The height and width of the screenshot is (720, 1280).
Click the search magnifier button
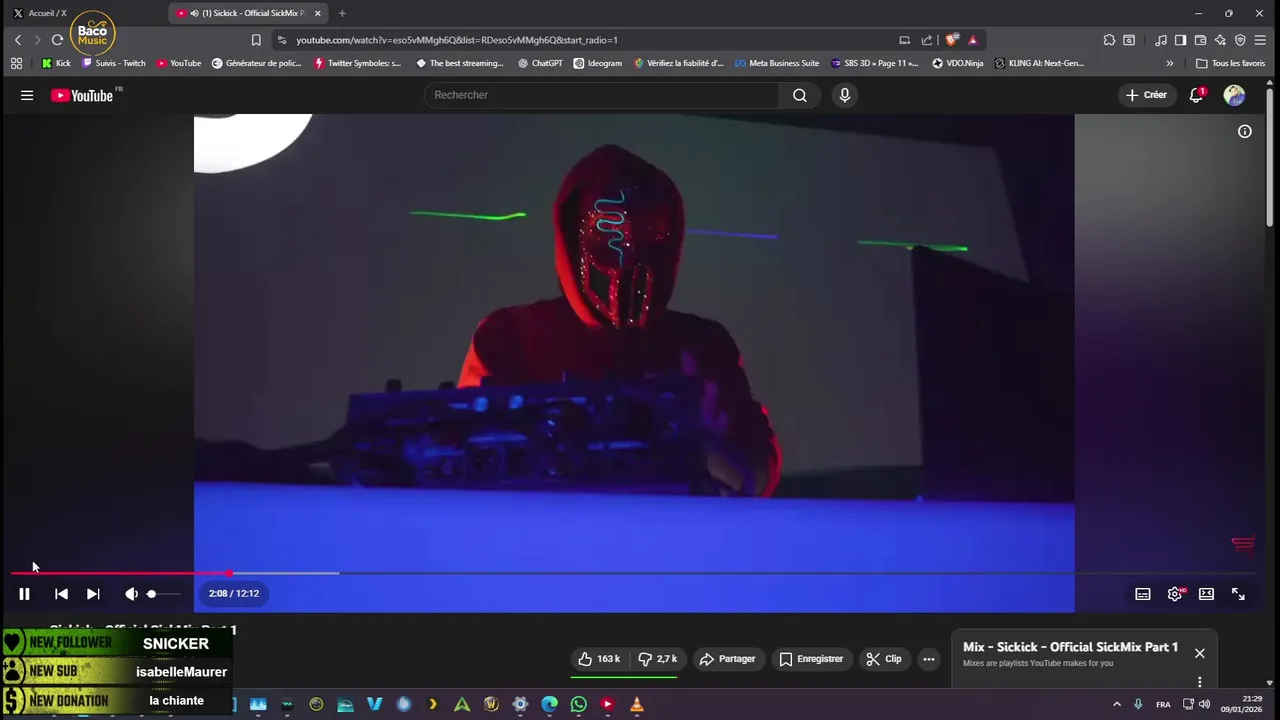point(800,95)
